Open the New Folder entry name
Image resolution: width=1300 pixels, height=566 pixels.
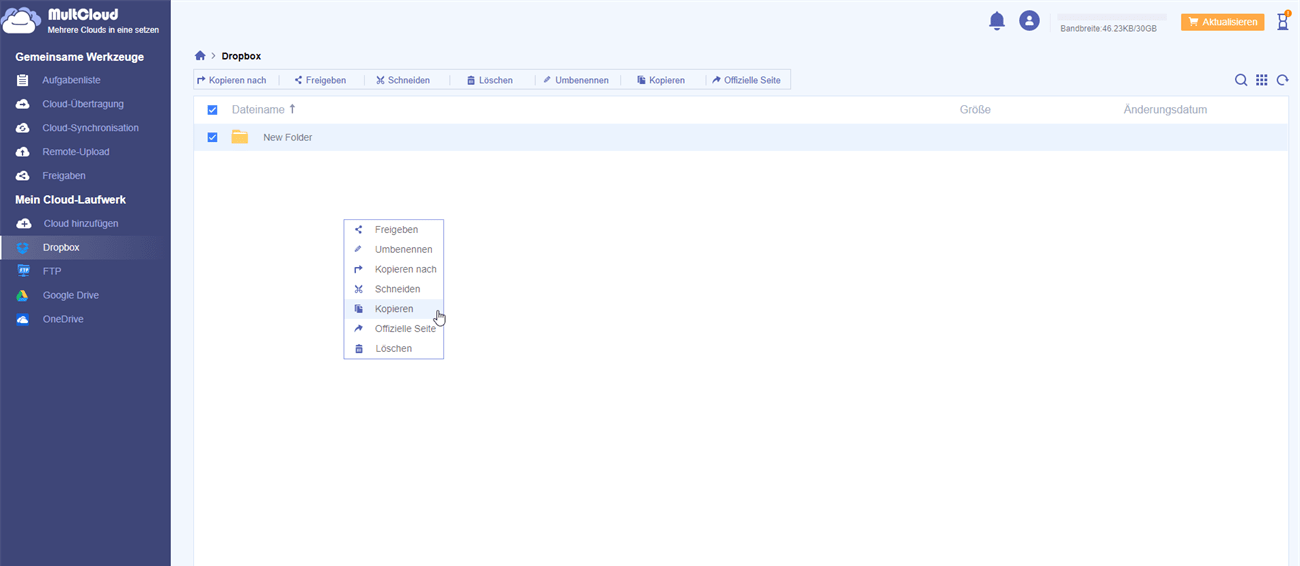point(288,137)
